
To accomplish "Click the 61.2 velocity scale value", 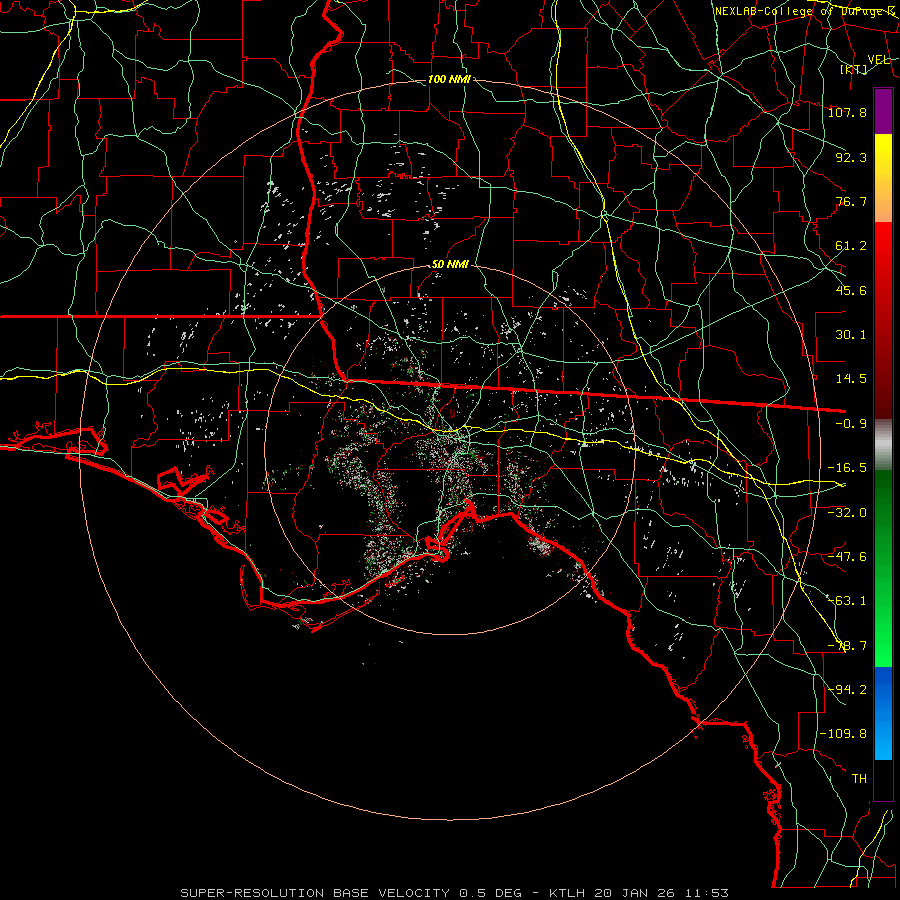I will pyautogui.click(x=851, y=246).
